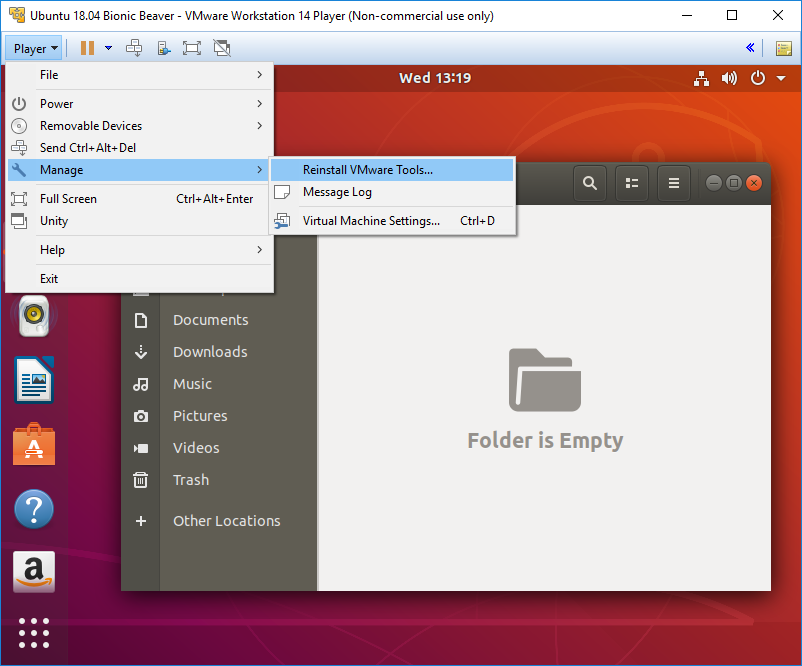
Task: Open the Help icon in the dock
Action: (34, 509)
